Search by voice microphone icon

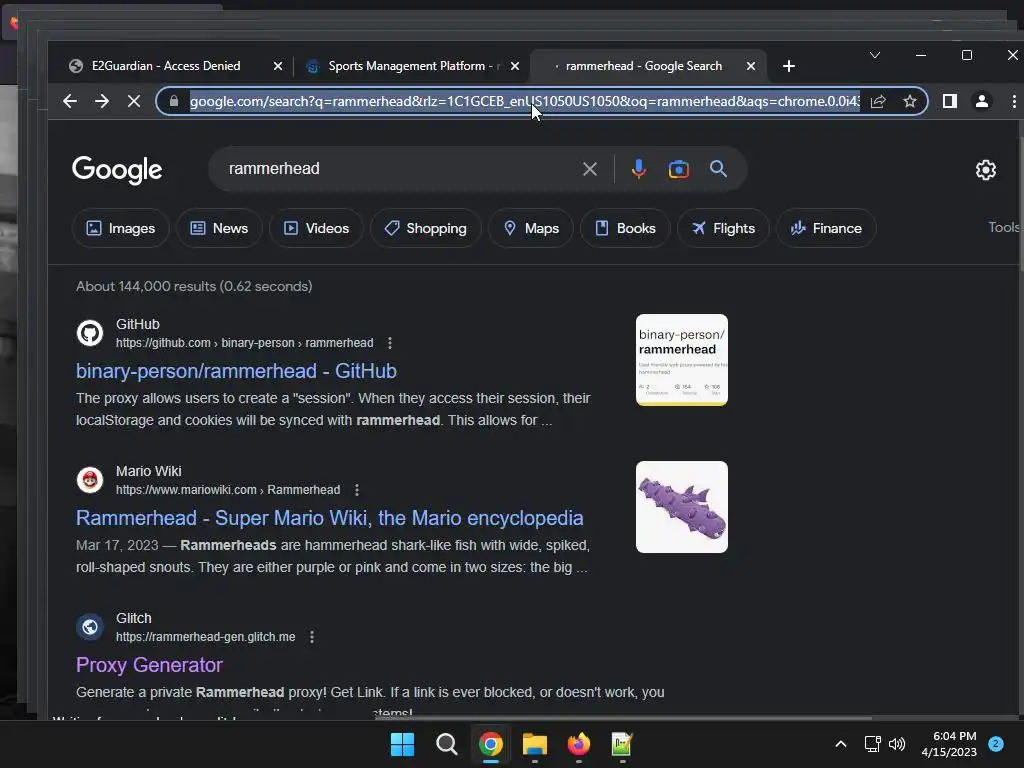[639, 169]
